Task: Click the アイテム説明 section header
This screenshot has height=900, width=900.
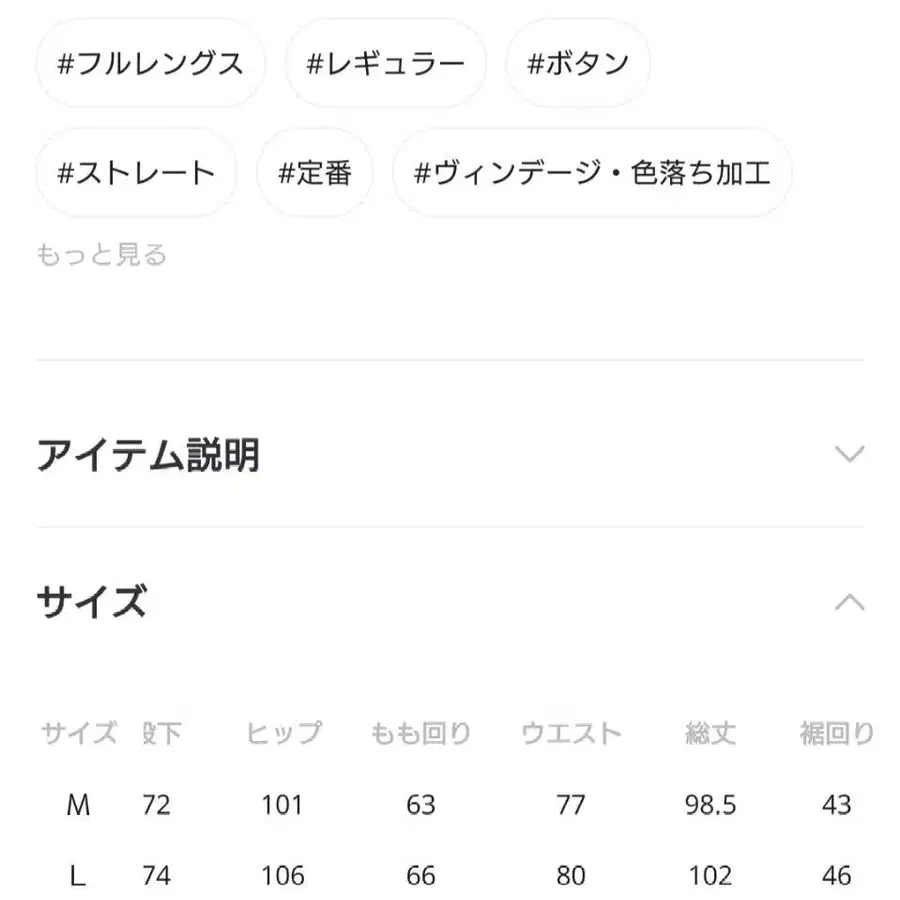Action: 148,455
